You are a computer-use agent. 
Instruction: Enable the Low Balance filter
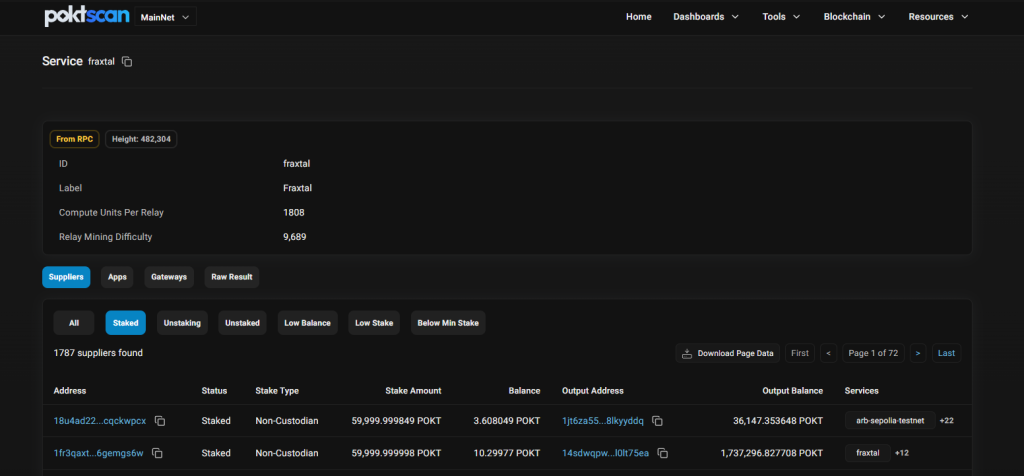pos(307,322)
